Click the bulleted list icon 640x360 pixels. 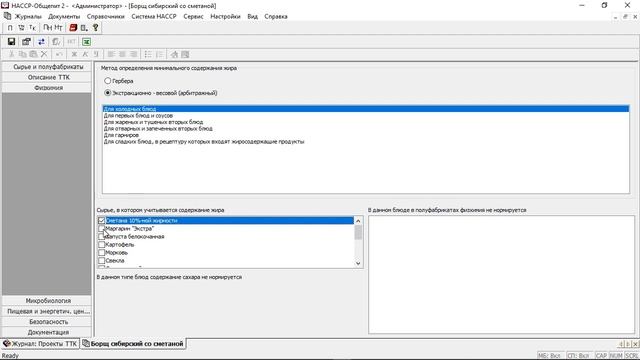click(148, 54)
